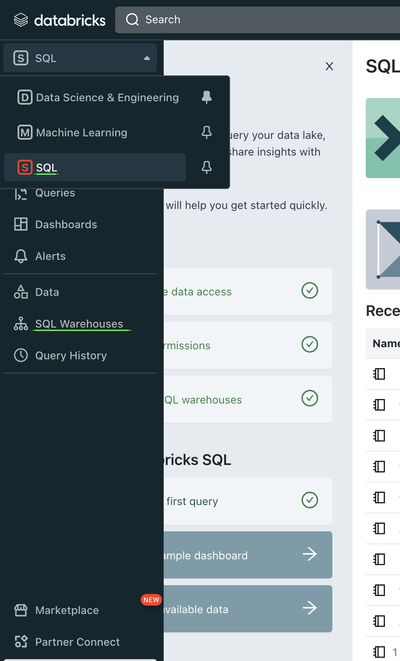Screen dimensions: 400x661
Task: Unpin Data Science & Engineering persona
Action: coord(207,97)
